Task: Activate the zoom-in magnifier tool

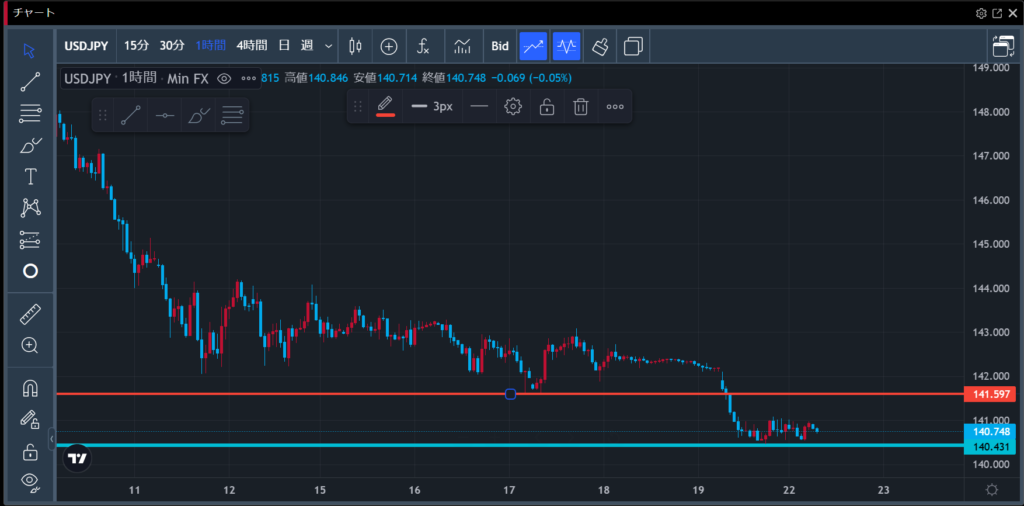Action: point(30,345)
